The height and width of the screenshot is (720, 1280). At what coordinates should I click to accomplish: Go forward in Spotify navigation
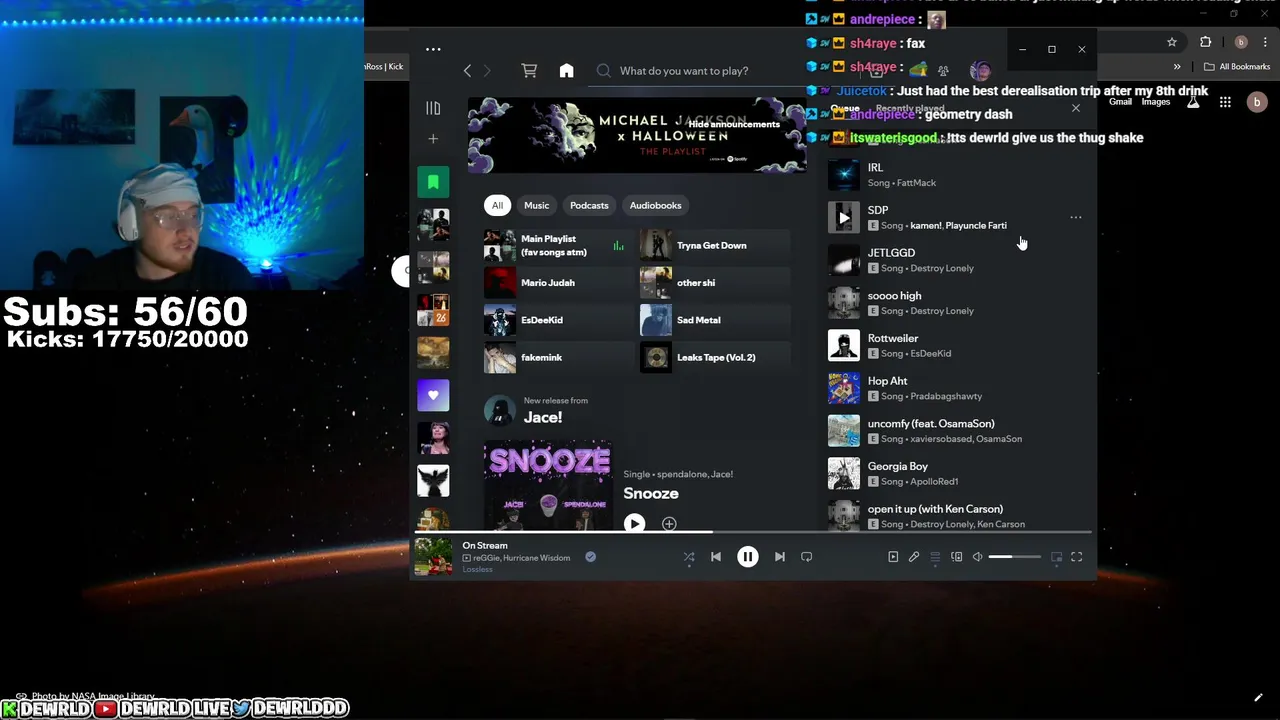pos(487,71)
